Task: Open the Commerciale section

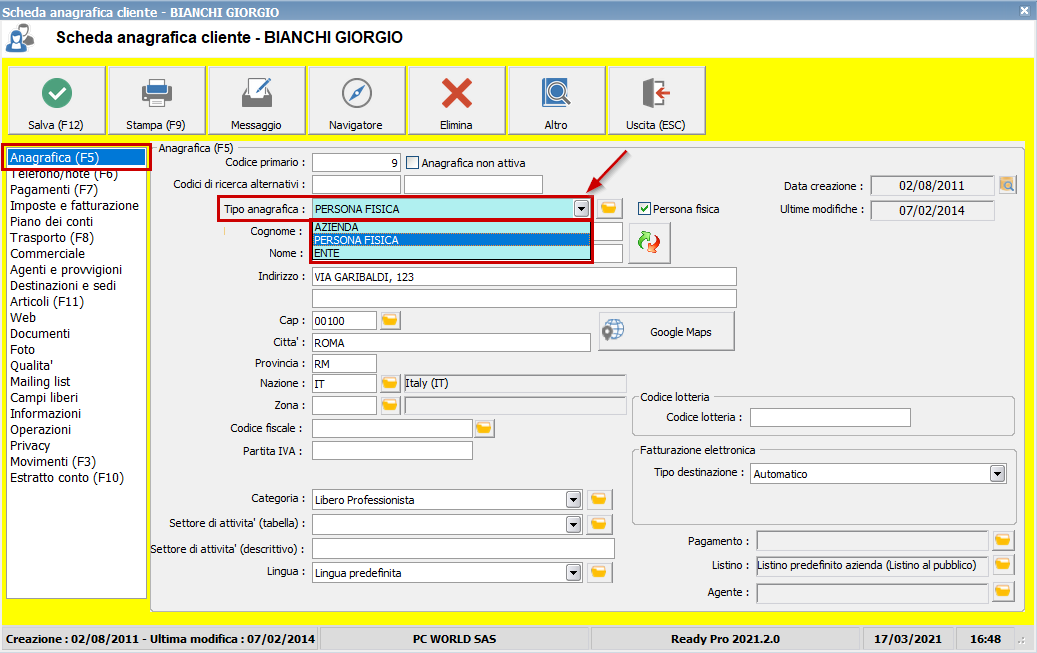Action: (48, 253)
